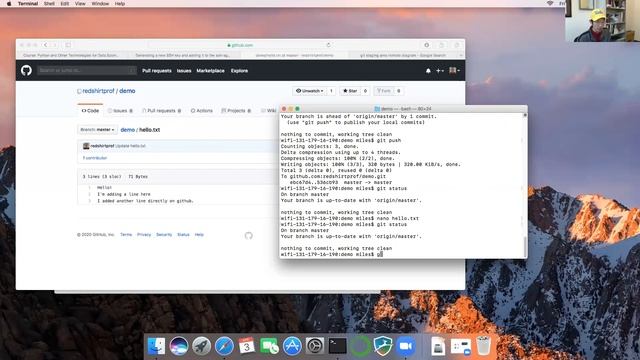This screenshot has height=360, width=640.
Task: Click the webcam video thumbnail
Action: pyautogui.click(x=602, y=21)
